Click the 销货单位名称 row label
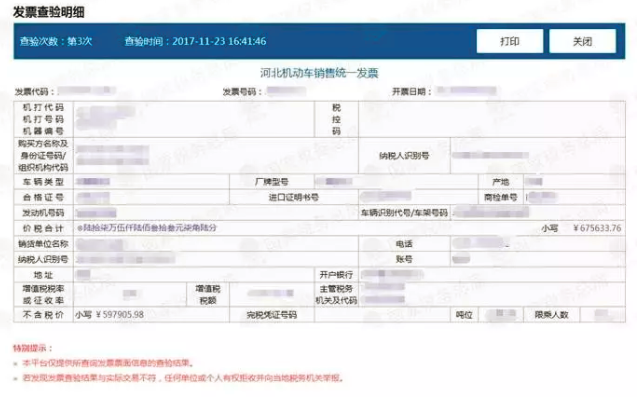The width and height of the screenshot is (638, 405). [x=42, y=243]
